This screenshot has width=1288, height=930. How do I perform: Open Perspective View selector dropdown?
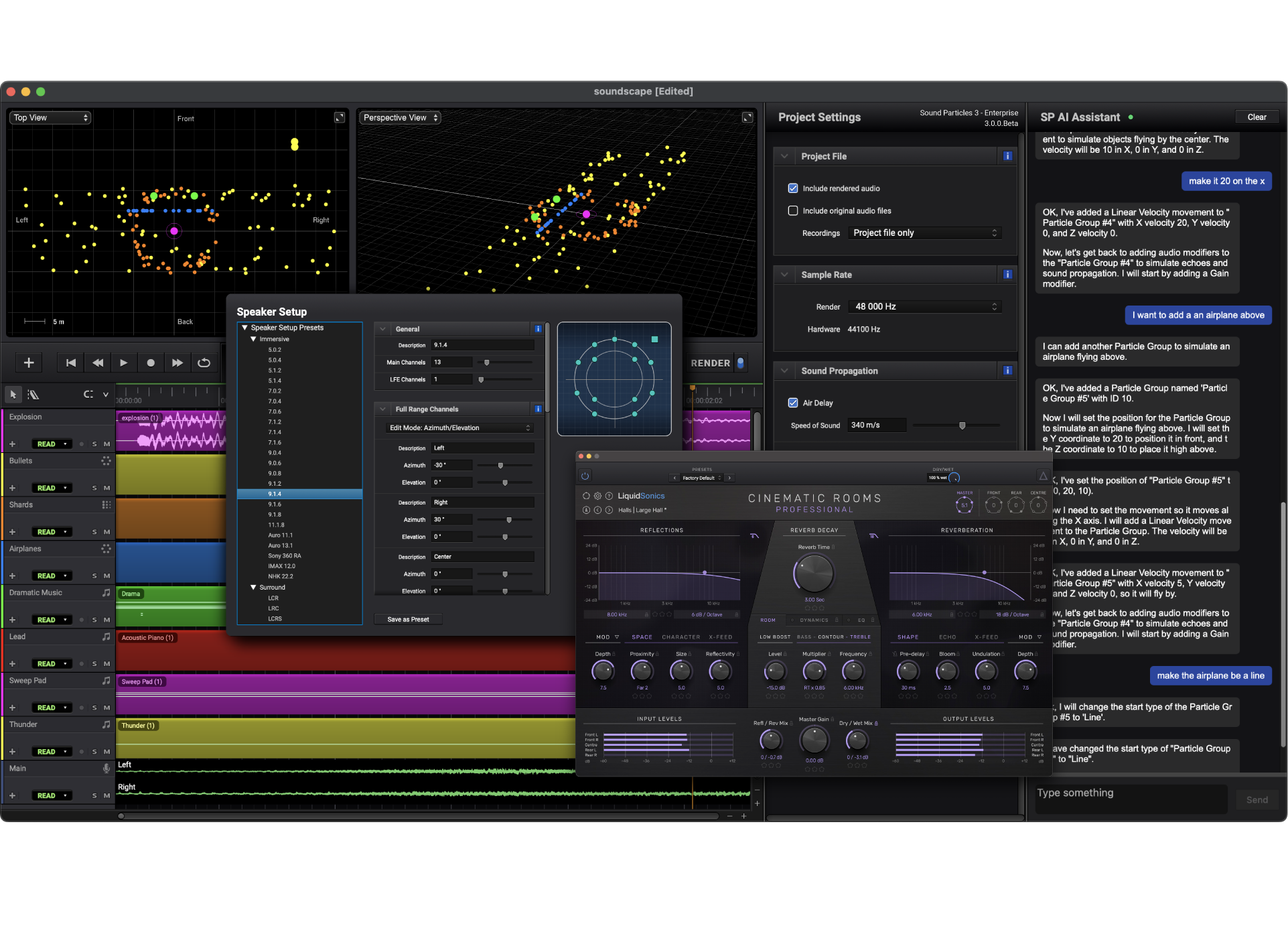401,117
